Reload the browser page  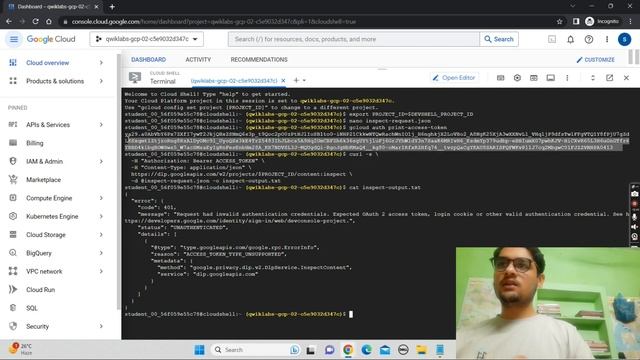[x=36, y=21]
